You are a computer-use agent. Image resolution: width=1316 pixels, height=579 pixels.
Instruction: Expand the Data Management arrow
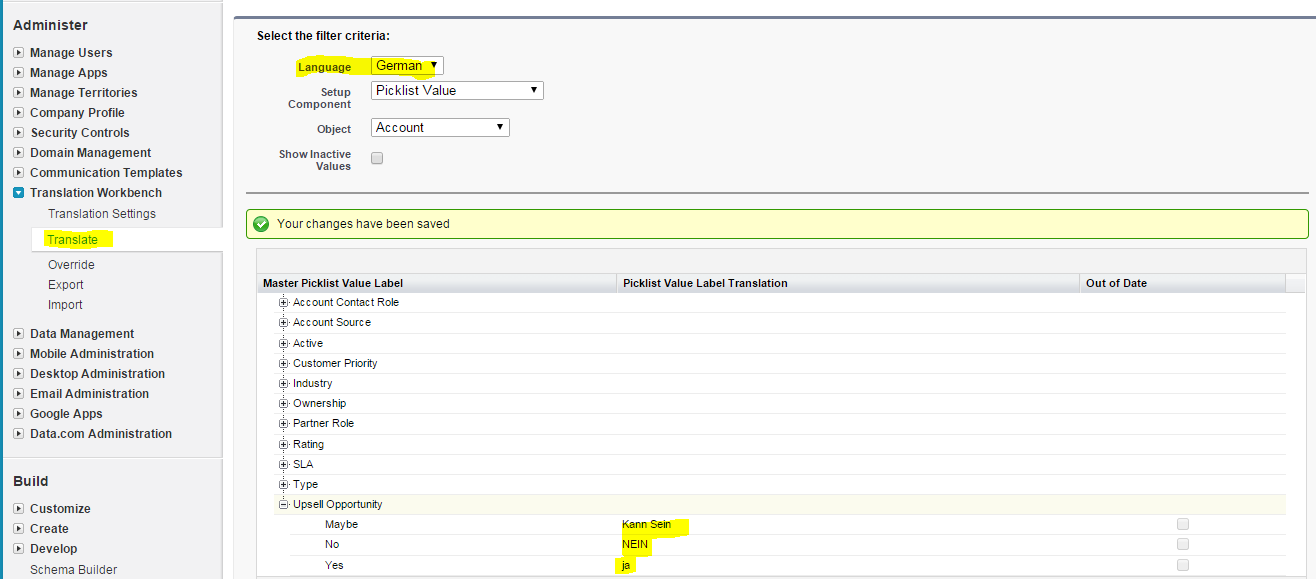19,334
